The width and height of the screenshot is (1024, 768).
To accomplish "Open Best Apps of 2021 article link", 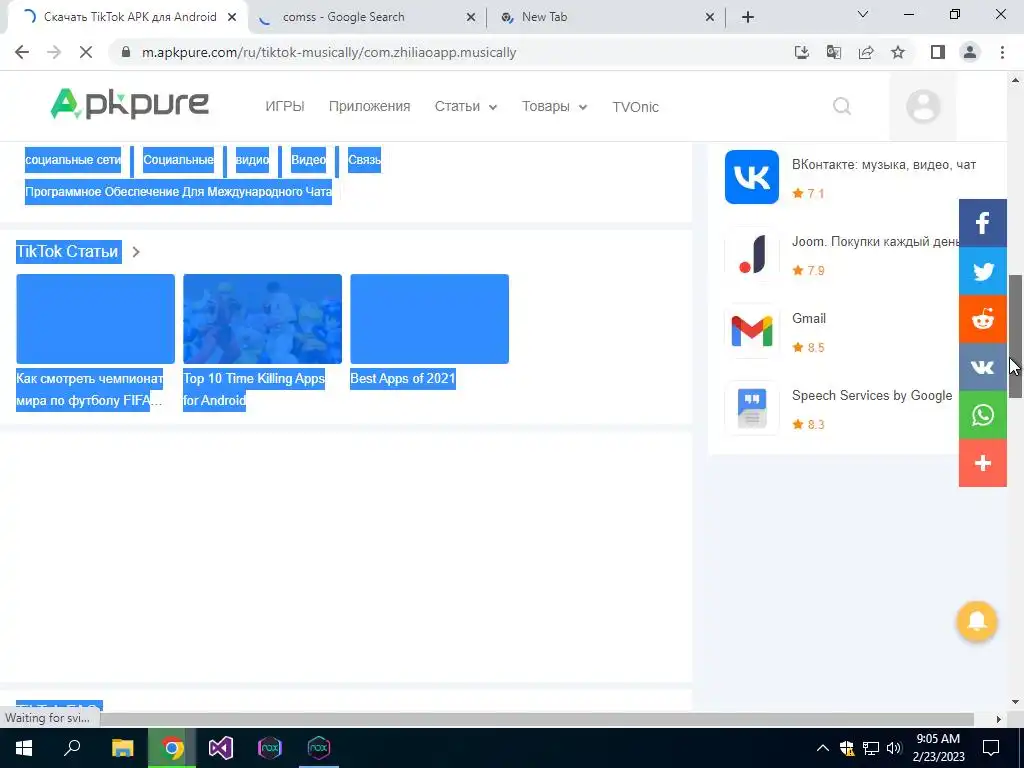I will [x=403, y=378].
